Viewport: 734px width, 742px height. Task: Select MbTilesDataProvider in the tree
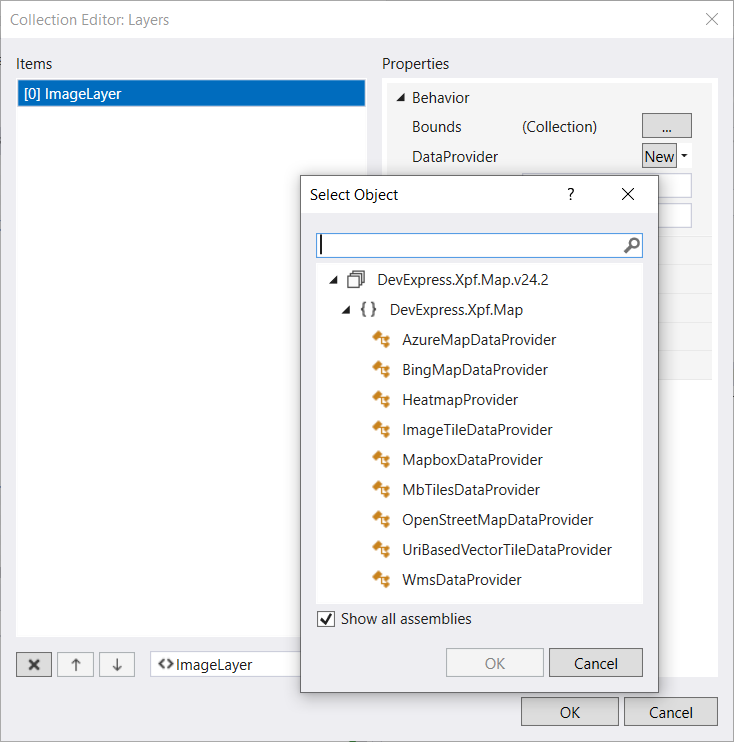pyautogui.click(x=471, y=490)
